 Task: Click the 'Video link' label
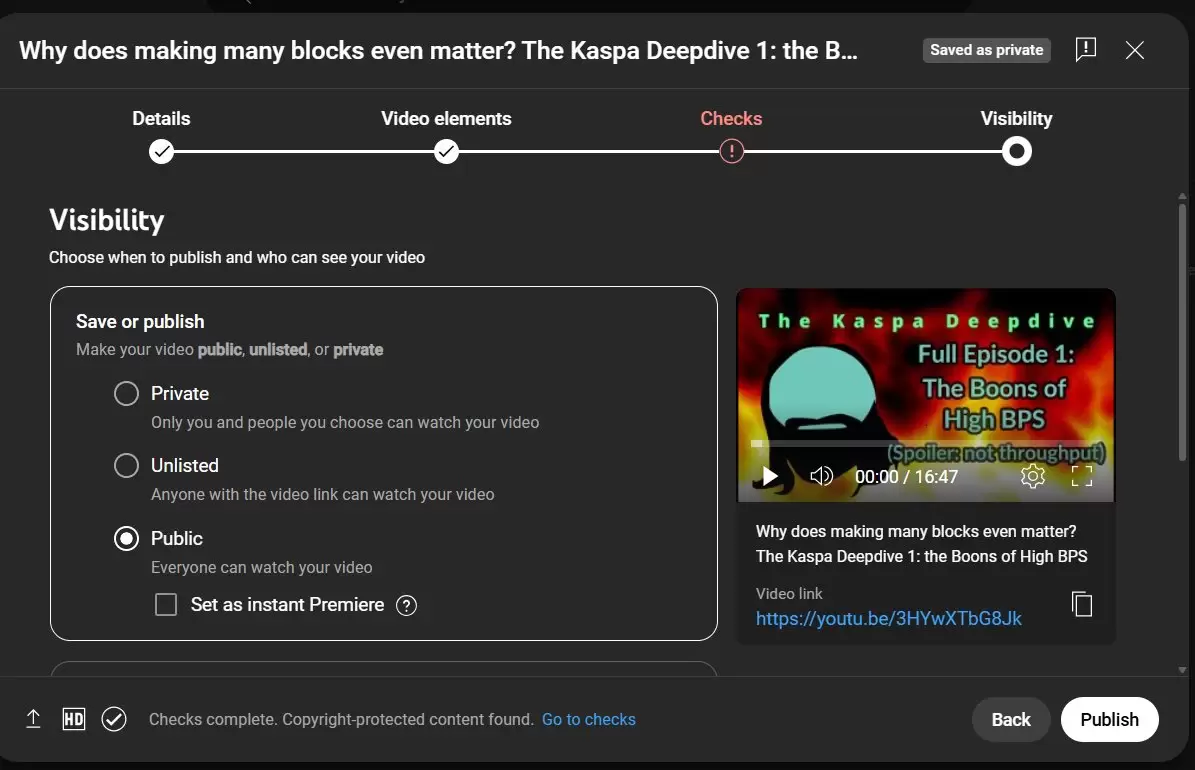(x=789, y=593)
